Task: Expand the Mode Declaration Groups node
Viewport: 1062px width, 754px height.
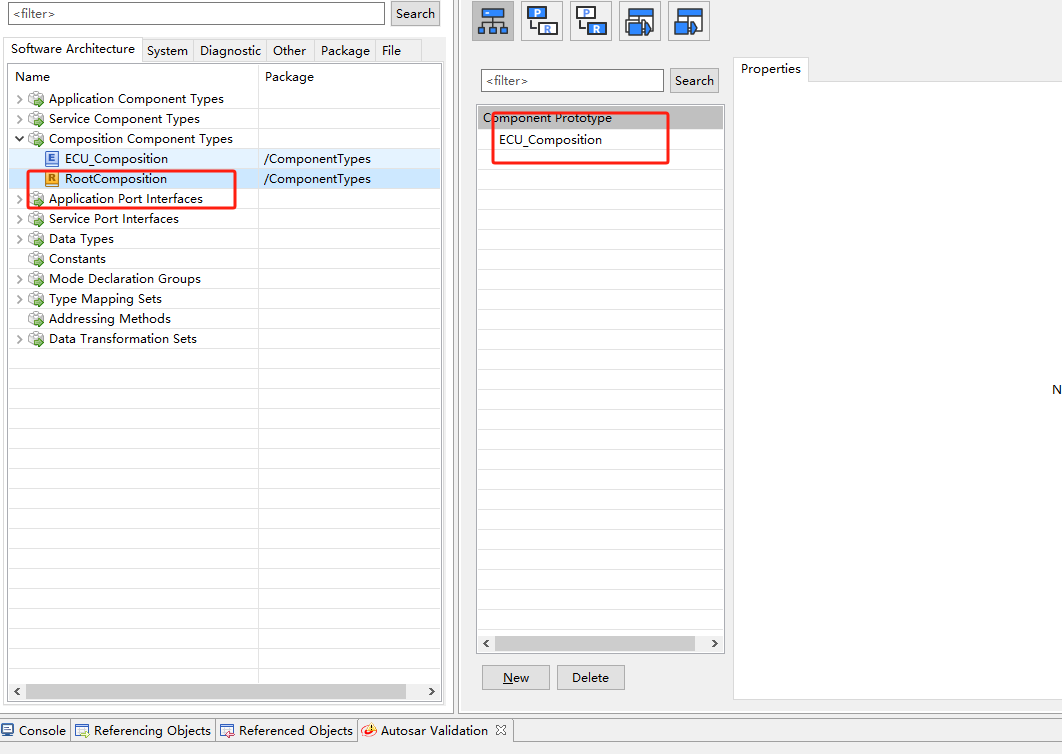Action: pos(19,279)
